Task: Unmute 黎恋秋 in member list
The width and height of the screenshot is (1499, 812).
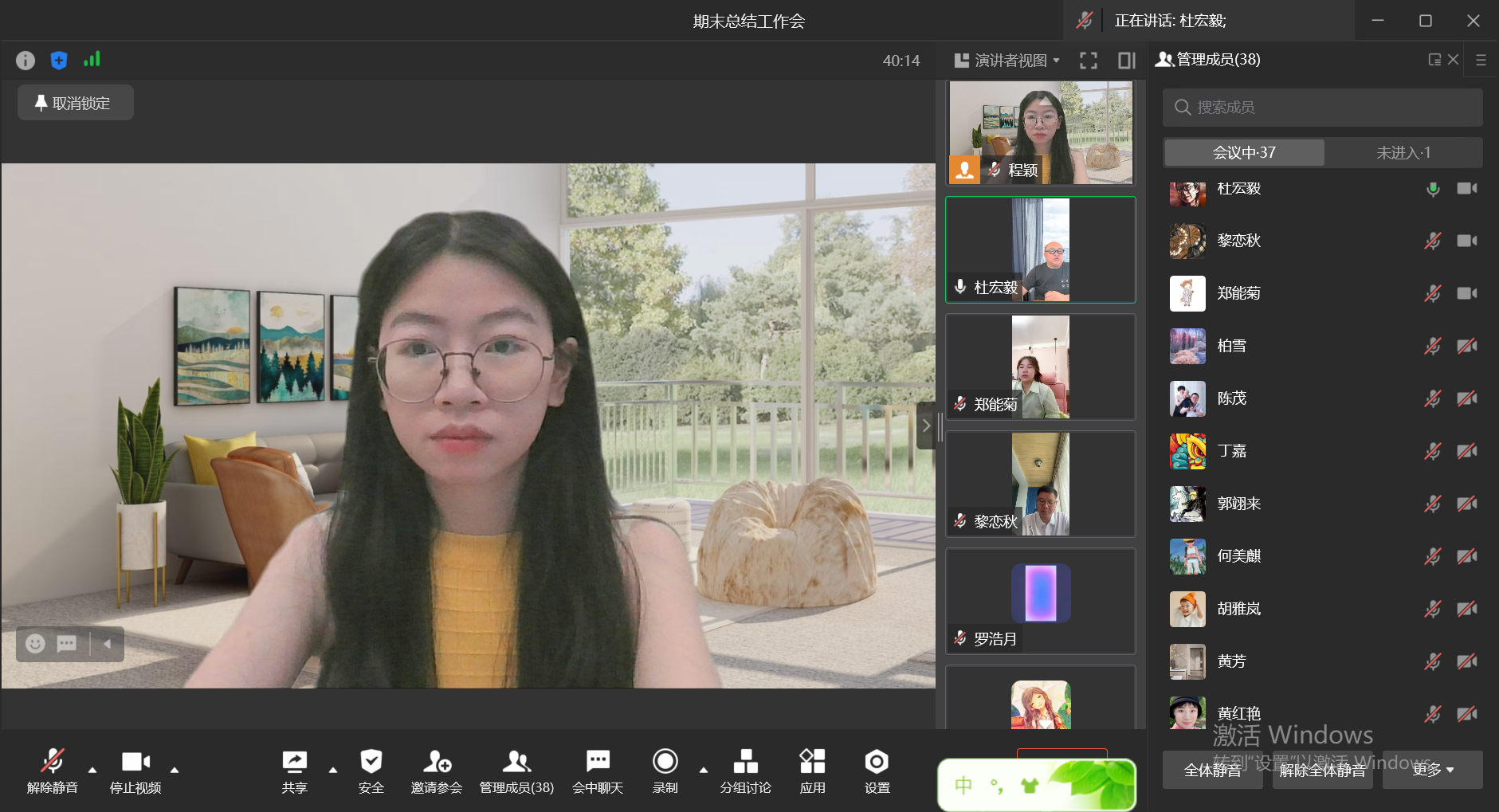Action: (1433, 241)
